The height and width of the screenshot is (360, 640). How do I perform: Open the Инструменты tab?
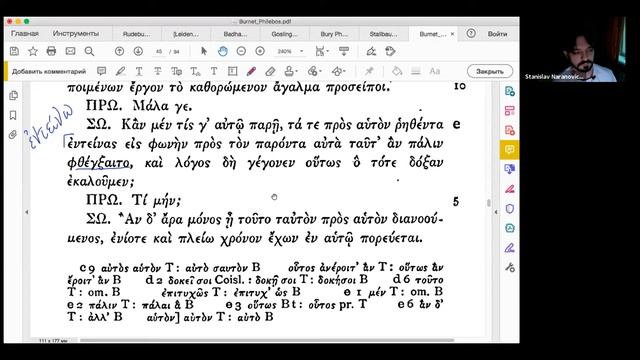76,33
